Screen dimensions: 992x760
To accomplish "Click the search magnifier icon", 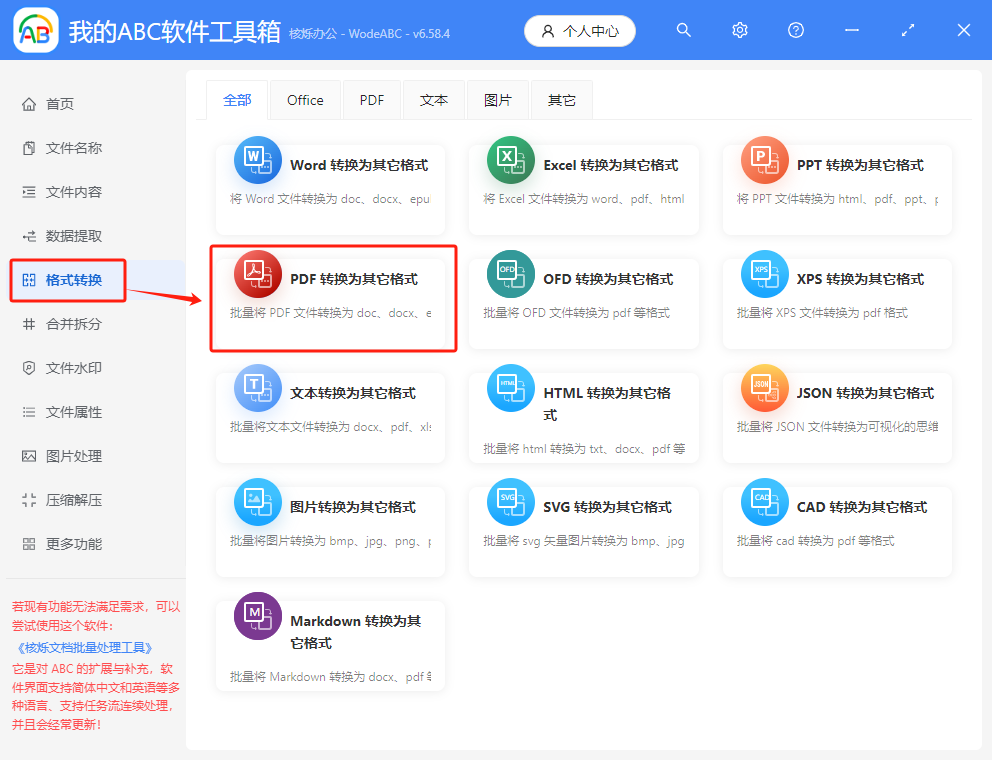I will 684,30.
